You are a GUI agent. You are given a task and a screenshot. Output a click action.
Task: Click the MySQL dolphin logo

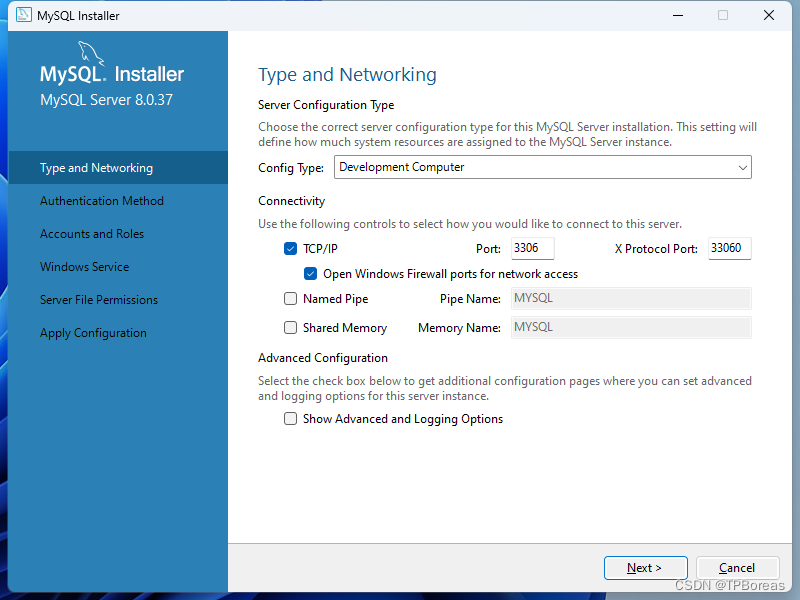point(91,53)
